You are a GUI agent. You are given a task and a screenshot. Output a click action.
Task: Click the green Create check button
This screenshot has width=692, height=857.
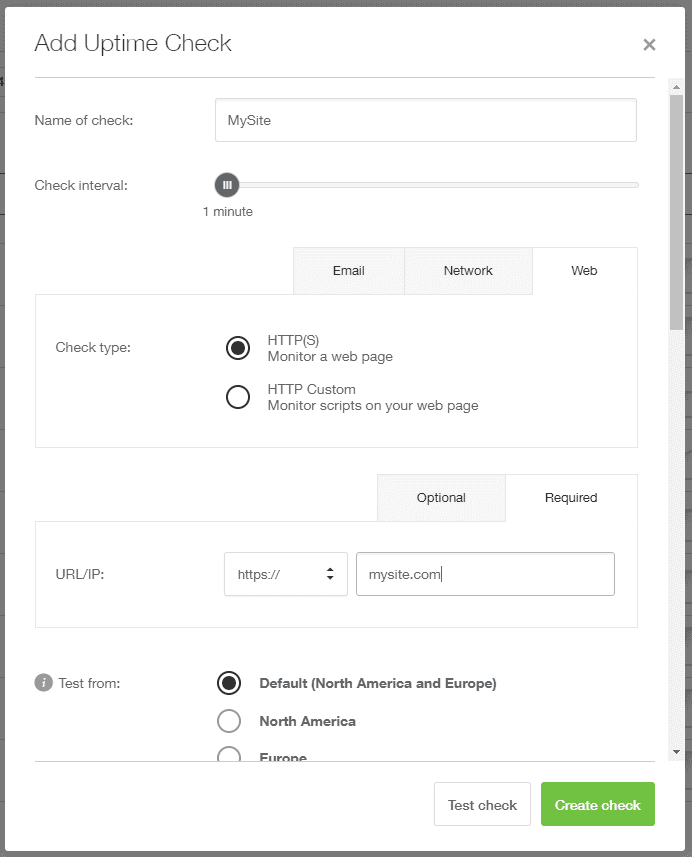(597, 804)
